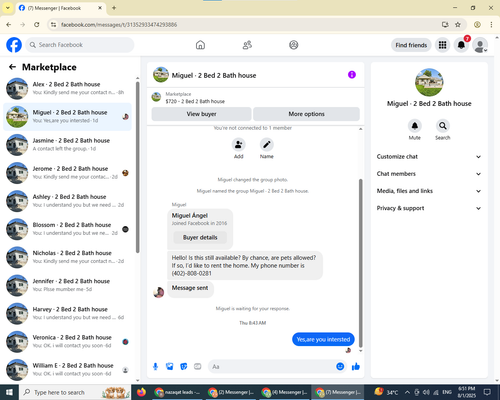Open the apps grid menu icon

click(442, 45)
